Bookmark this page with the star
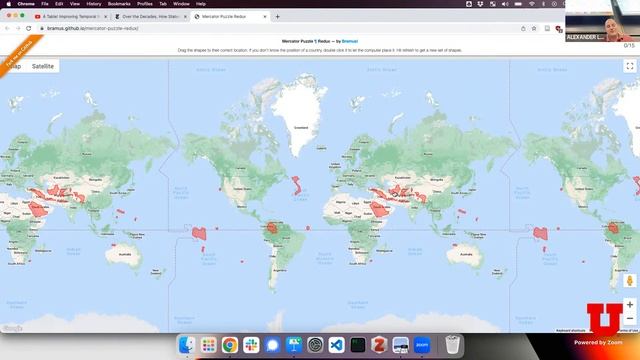The height and width of the screenshot is (360, 640). click(534, 29)
